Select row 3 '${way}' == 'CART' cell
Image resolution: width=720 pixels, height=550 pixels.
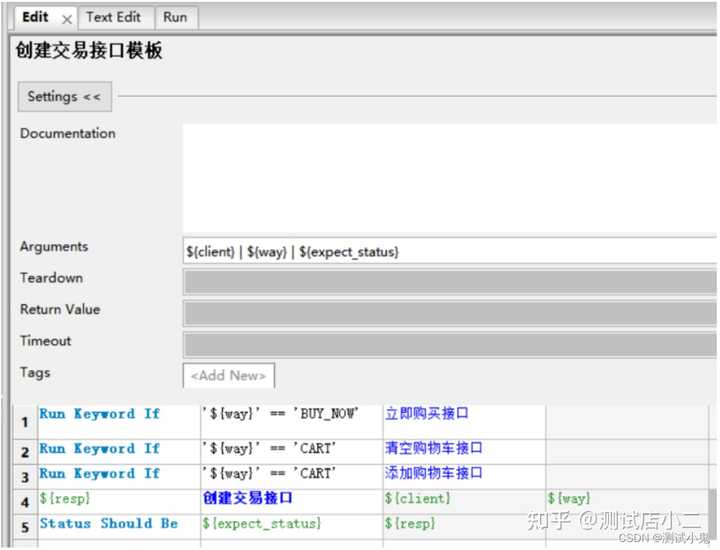tap(292, 477)
